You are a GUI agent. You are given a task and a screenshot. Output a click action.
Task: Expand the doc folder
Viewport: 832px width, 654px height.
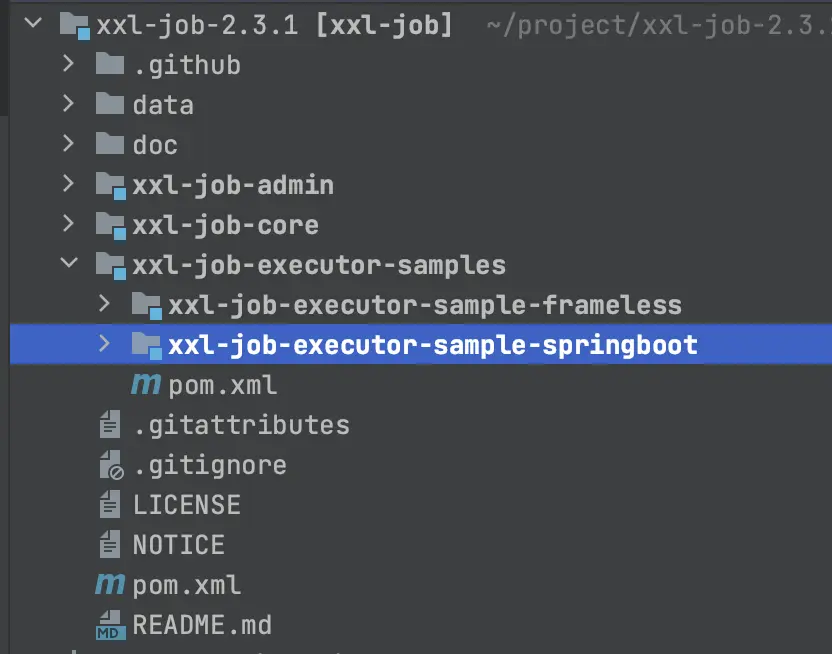pyautogui.click(x=68, y=144)
